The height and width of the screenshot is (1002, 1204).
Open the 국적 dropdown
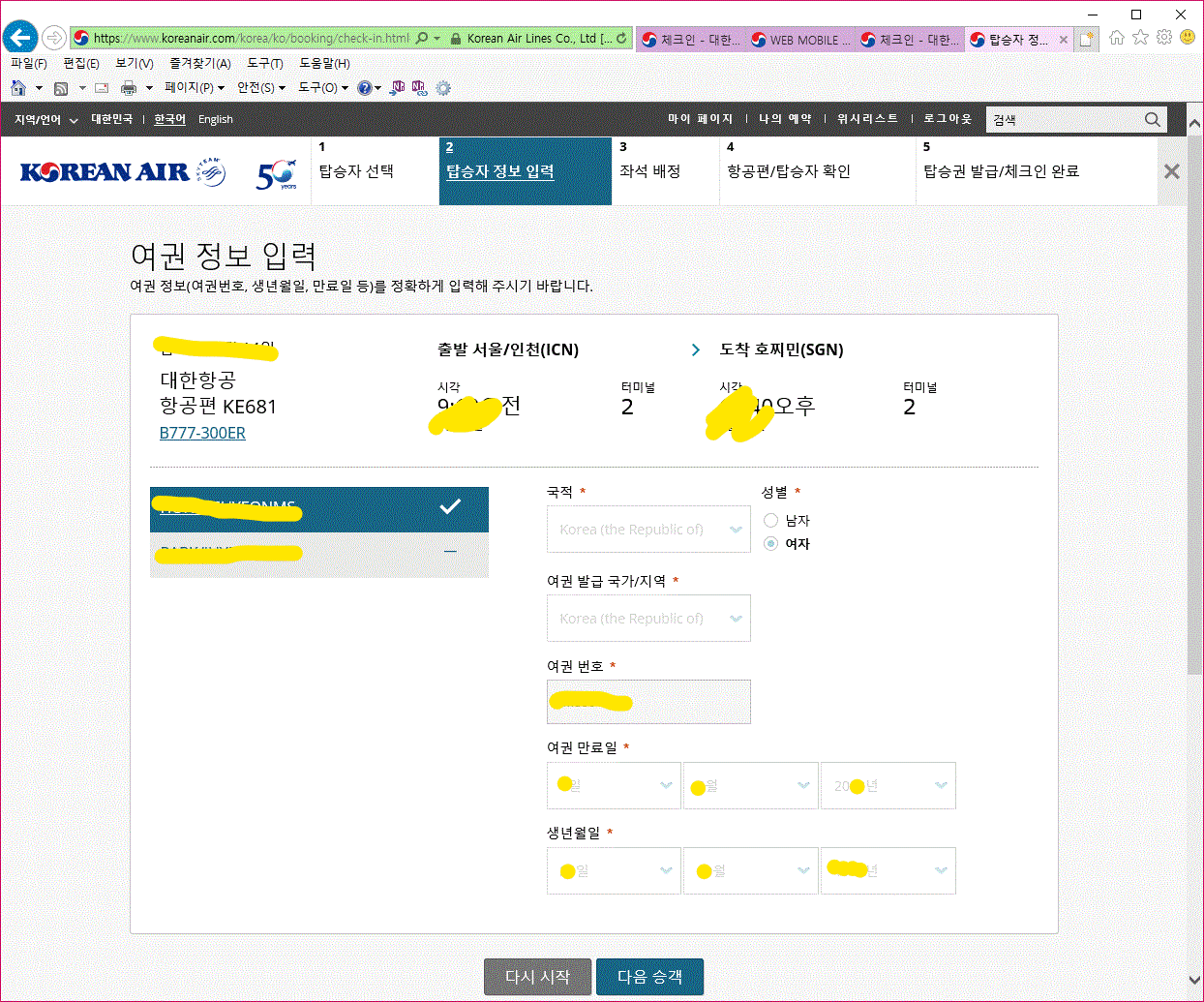648,530
